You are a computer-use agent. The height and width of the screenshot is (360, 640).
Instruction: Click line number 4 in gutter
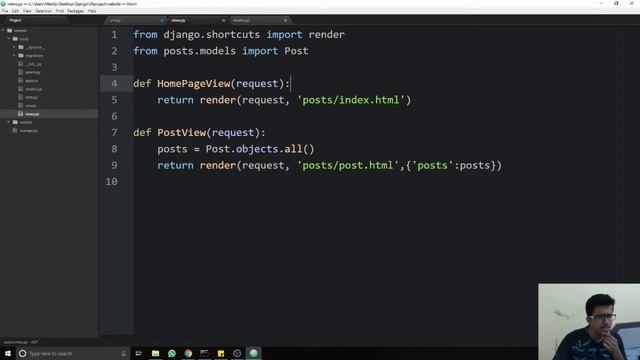tap(114, 84)
